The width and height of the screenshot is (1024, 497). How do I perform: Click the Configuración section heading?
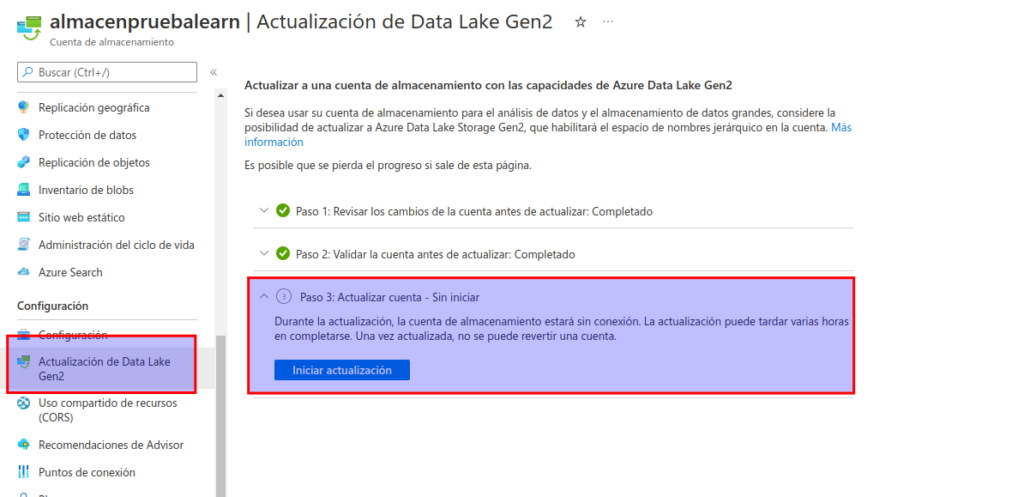coord(52,306)
